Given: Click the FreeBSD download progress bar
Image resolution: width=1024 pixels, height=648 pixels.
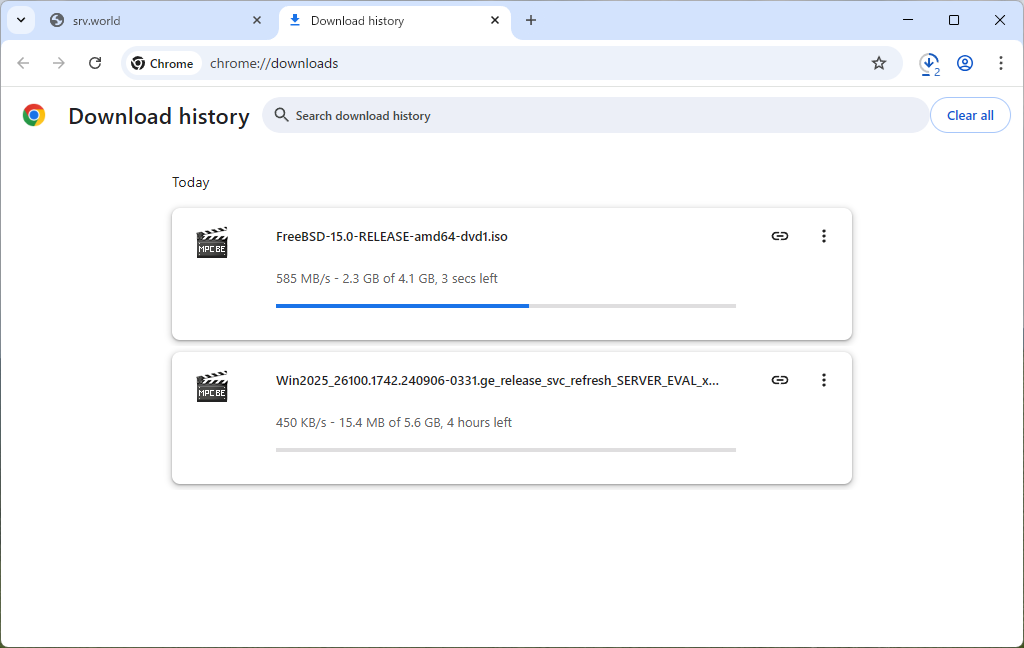Looking at the screenshot, I should pyautogui.click(x=505, y=305).
